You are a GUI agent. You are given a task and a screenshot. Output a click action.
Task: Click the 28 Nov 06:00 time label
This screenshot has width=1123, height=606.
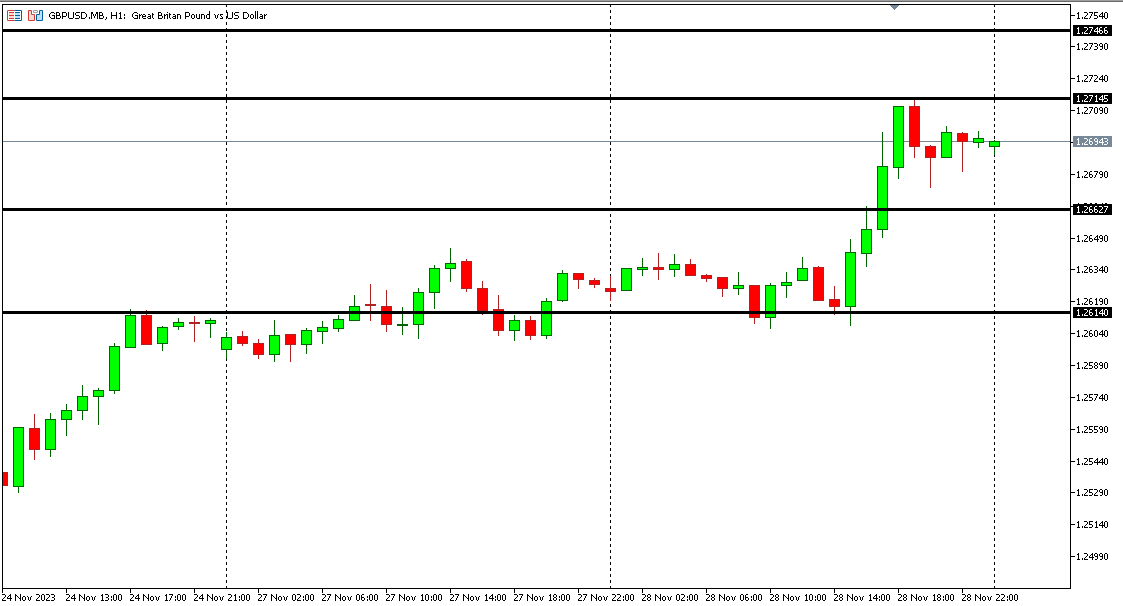click(x=734, y=597)
